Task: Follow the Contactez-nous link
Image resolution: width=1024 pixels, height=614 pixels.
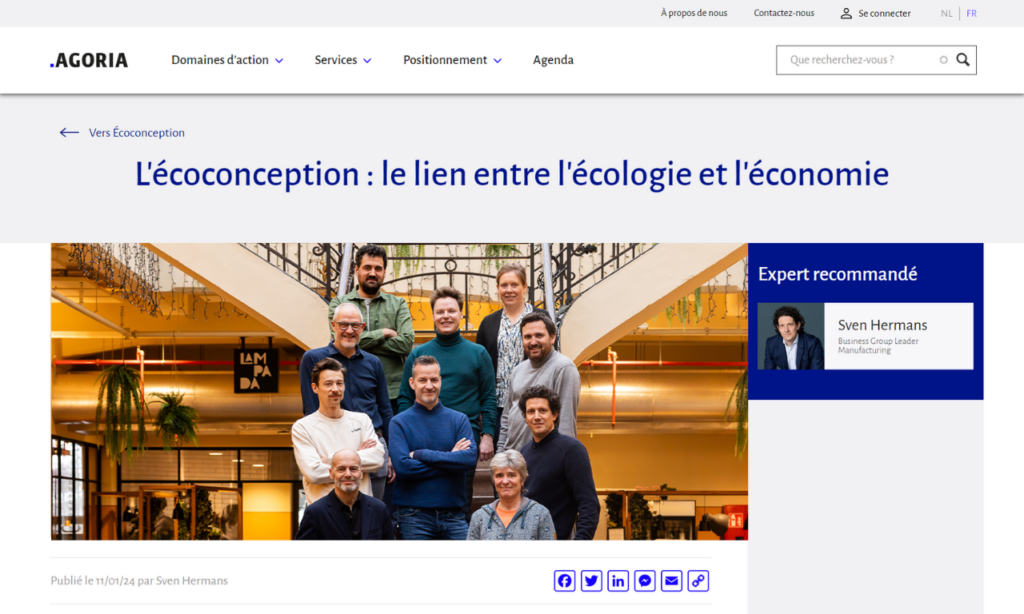Action: [x=784, y=13]
